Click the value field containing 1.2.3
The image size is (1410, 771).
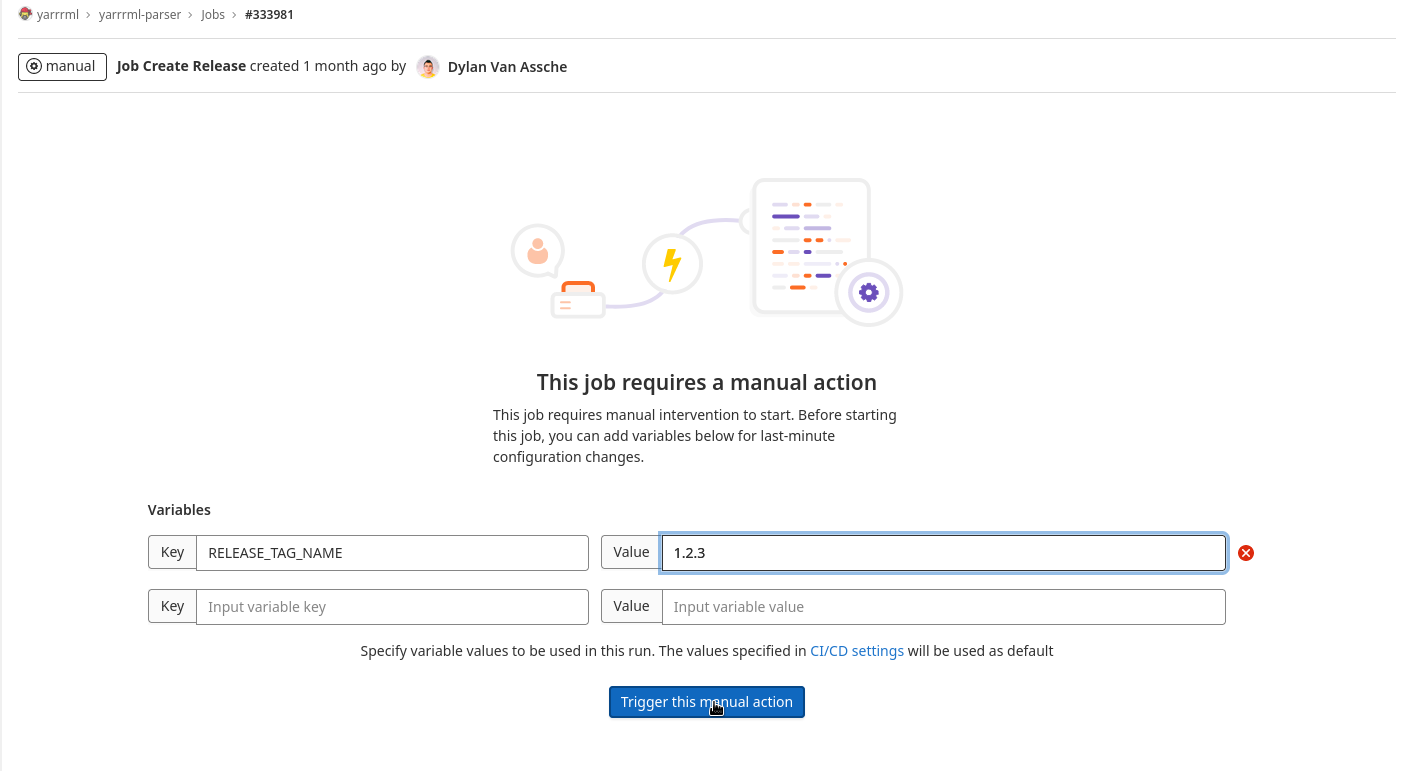tap(943, 553)
